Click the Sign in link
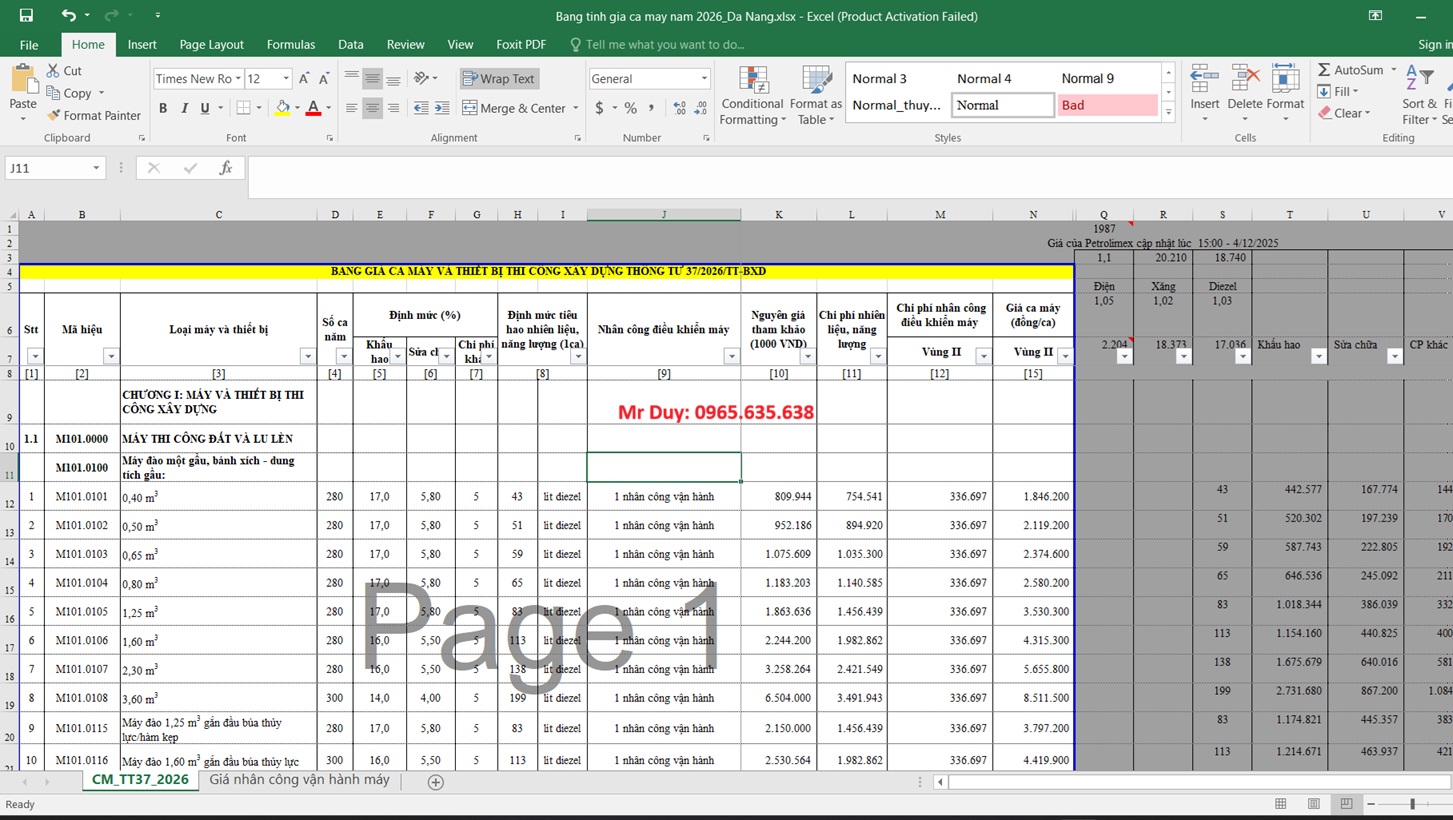The height and width of the screenshot is (820, 1453). tap(1435, 44)
